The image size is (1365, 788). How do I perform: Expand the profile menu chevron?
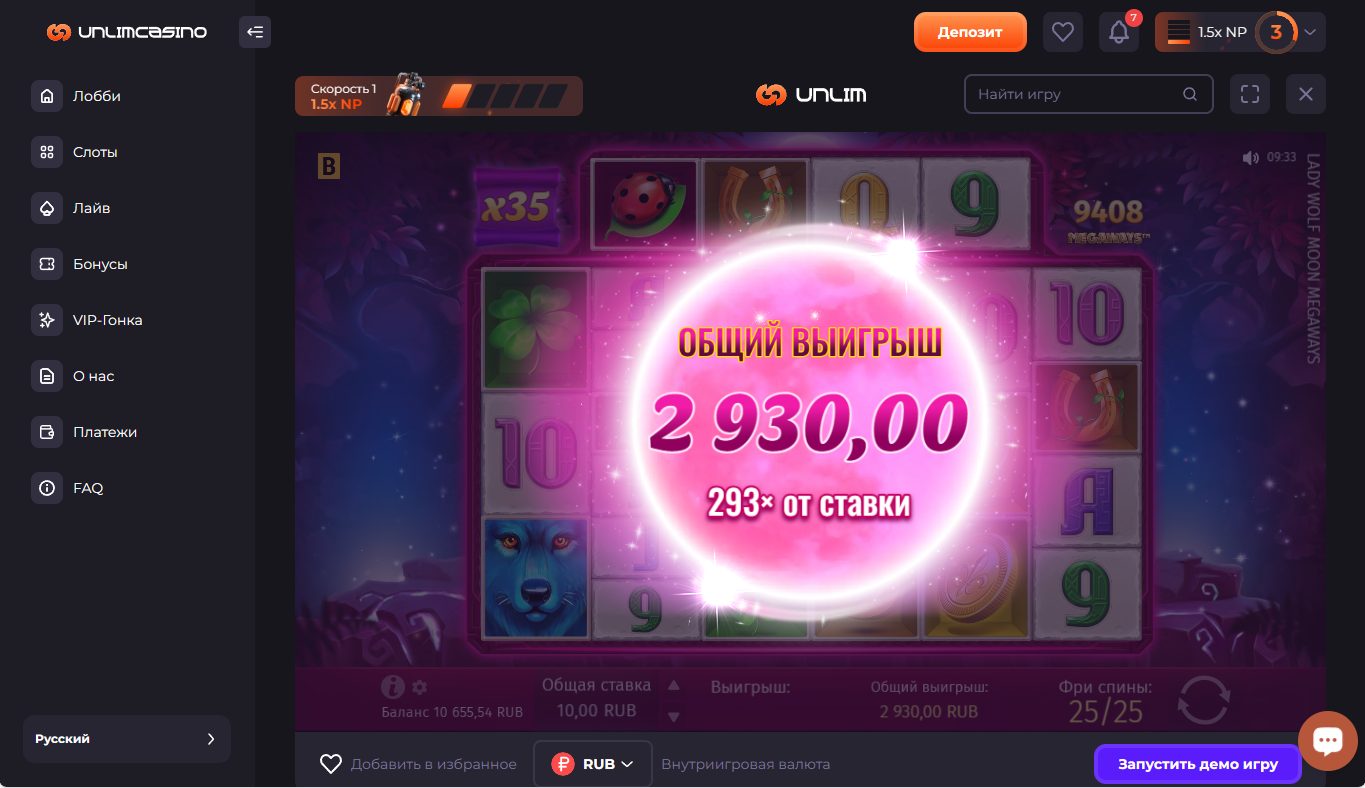point(1310,32)
